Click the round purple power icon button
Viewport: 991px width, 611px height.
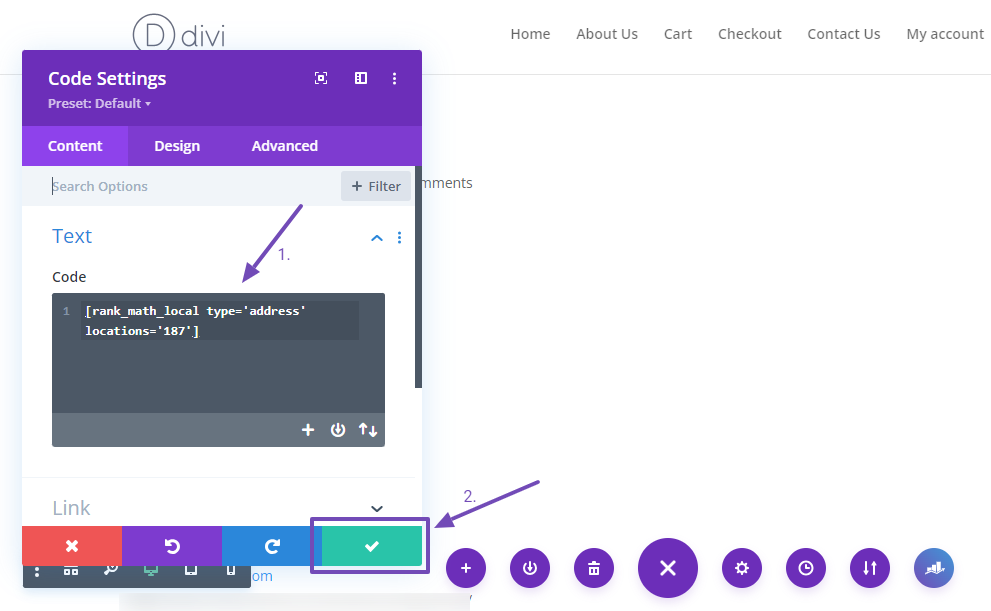pos(530,568)
